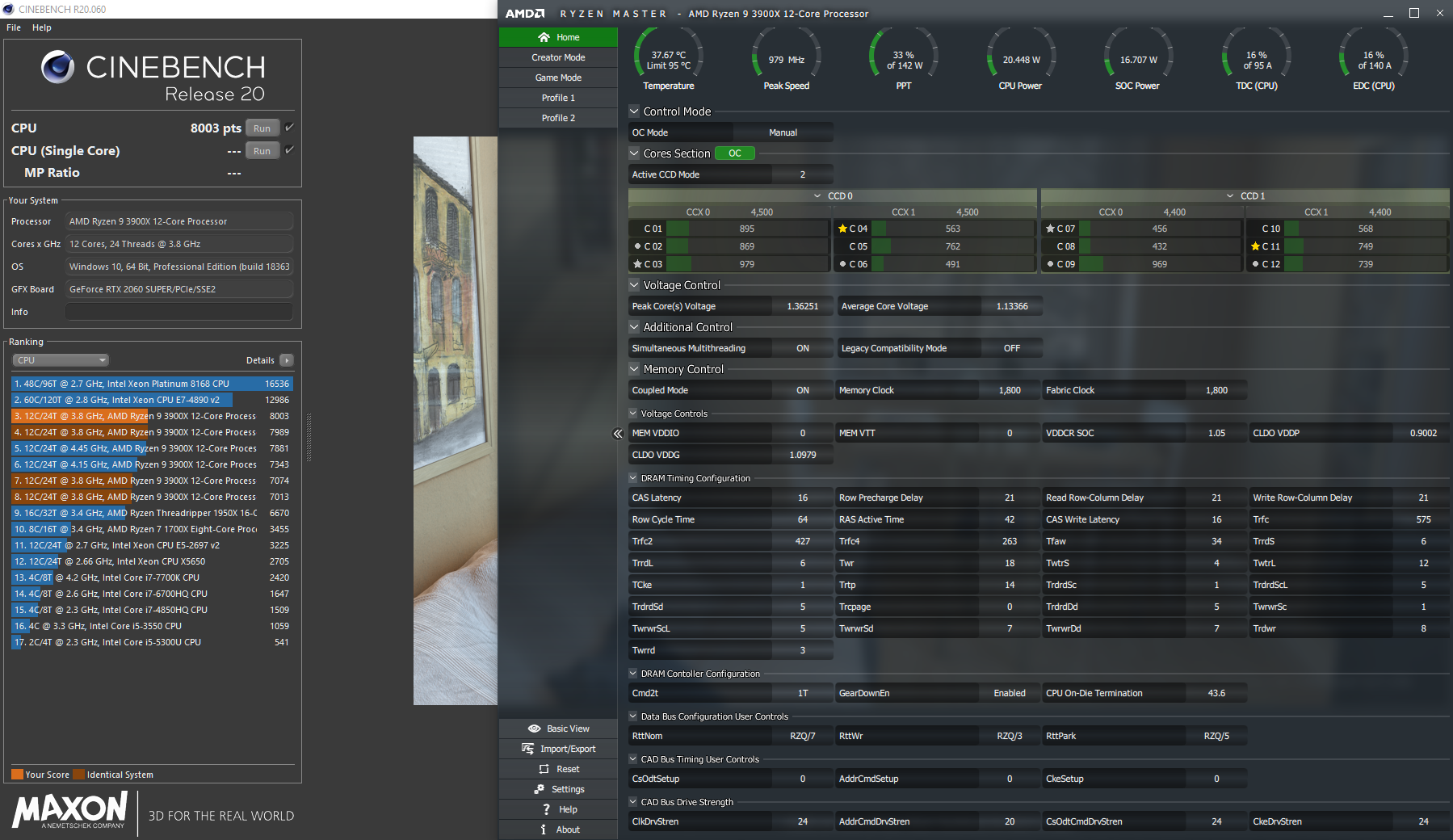
Task: Click the dot marker on core C 02
Action: coord(637,246)
